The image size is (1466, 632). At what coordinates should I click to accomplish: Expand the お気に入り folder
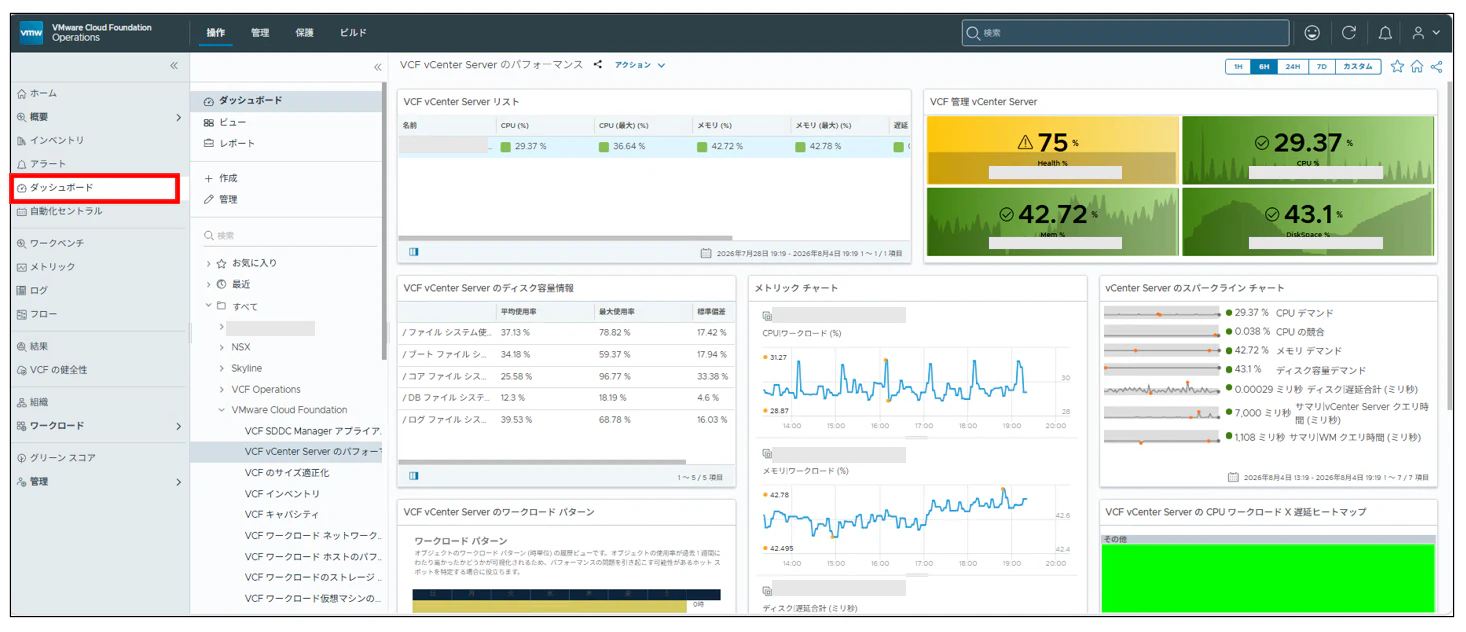209,263
